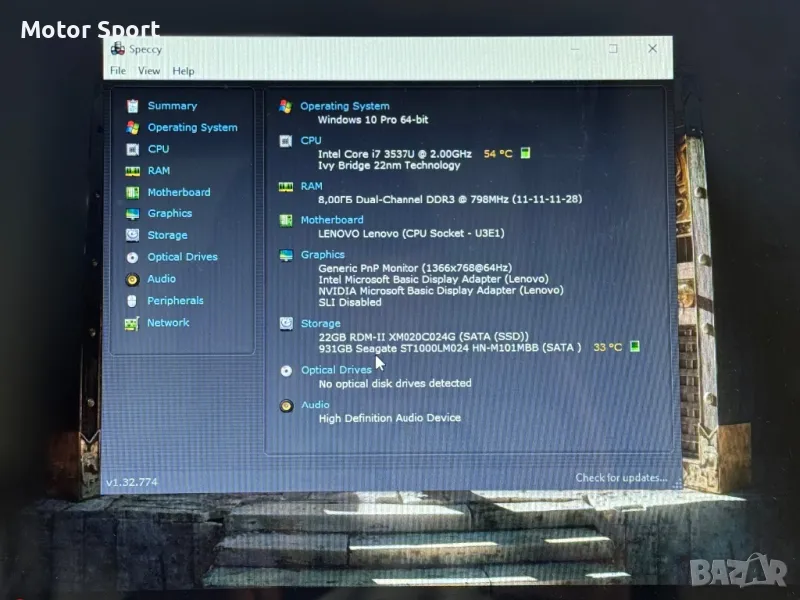Viewport: 800px width, 600px height.
Task: Select Operating System in the sidebar list
Action: [x=192, y=128]
